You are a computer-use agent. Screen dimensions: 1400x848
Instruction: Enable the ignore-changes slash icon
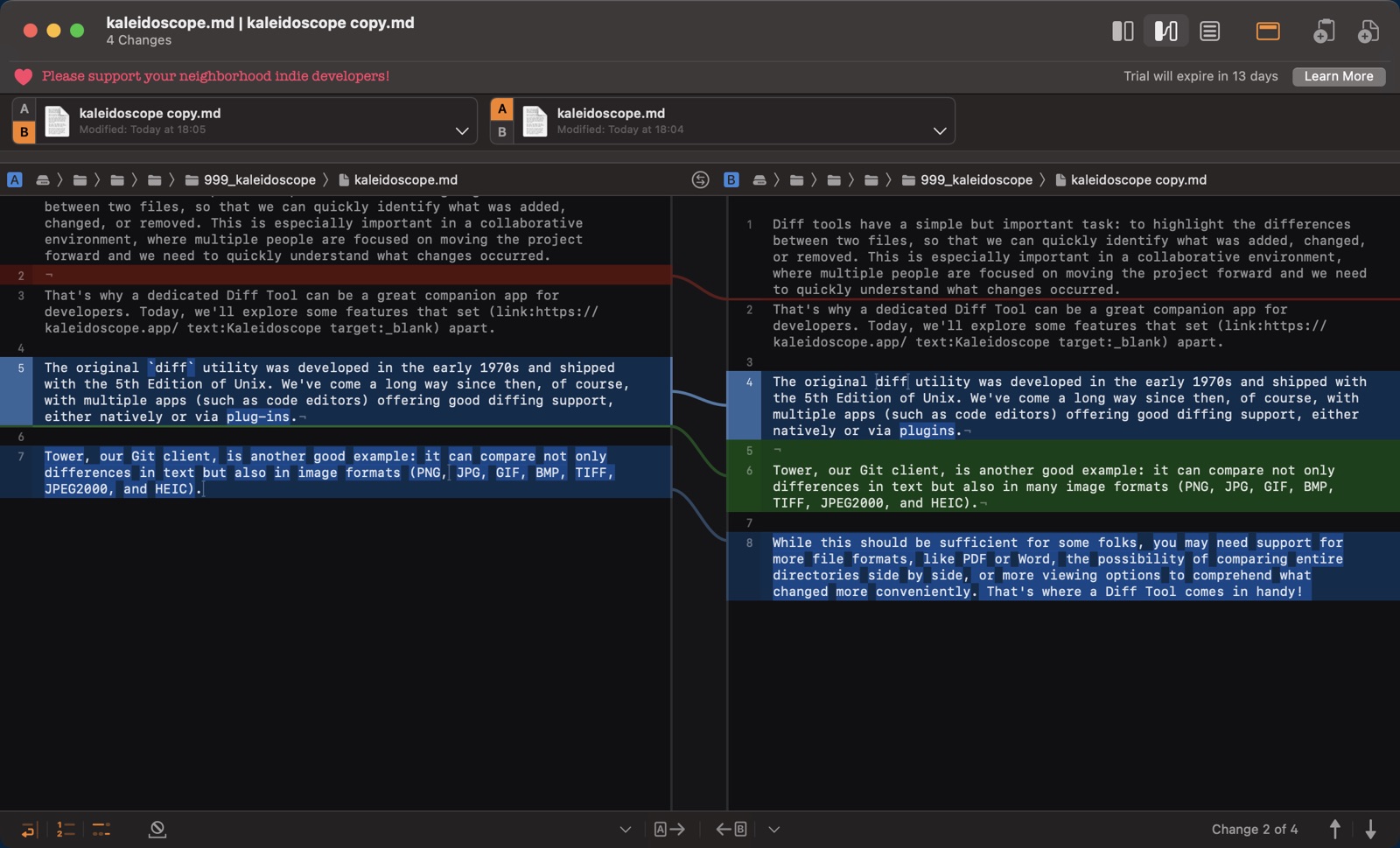tap(157, 829)
